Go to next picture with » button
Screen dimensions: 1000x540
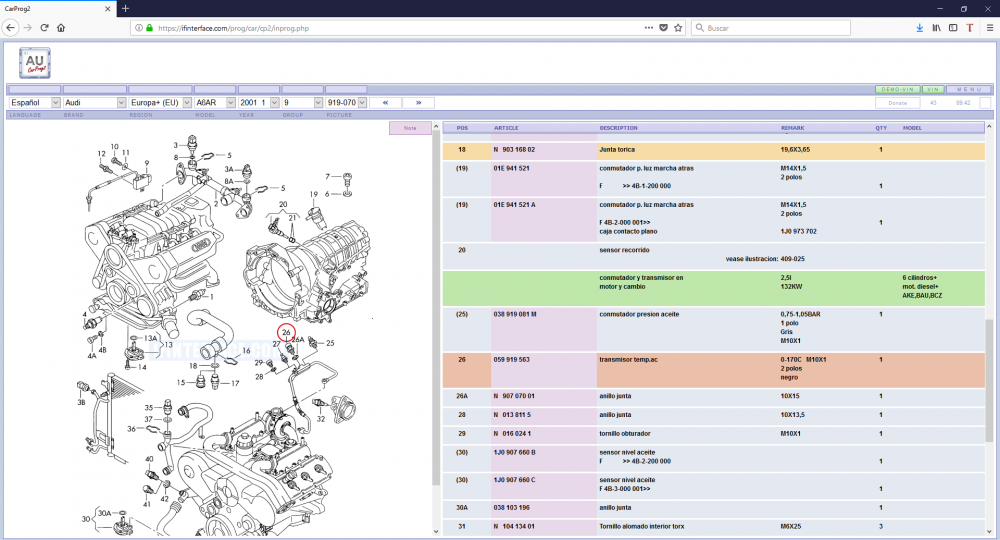pyautogui.click(x=418, y=103)
